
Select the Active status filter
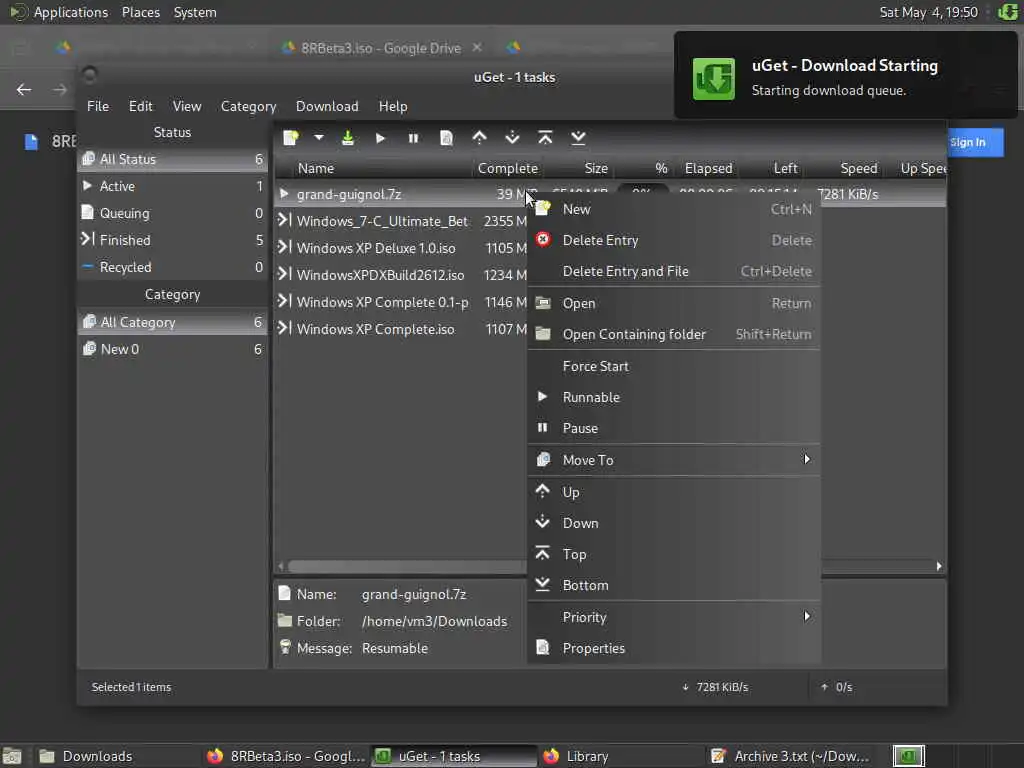[x=172, y=186]
